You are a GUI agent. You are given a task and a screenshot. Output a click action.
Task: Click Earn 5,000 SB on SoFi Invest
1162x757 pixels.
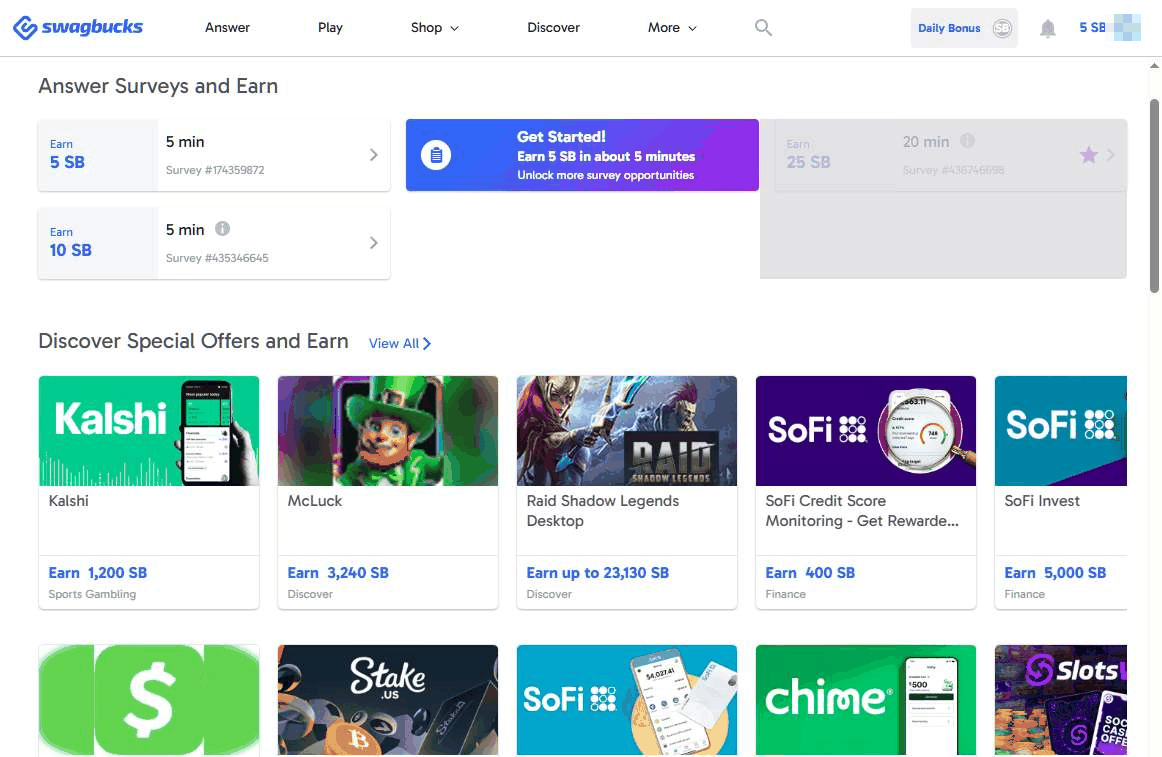[1055, 572]
